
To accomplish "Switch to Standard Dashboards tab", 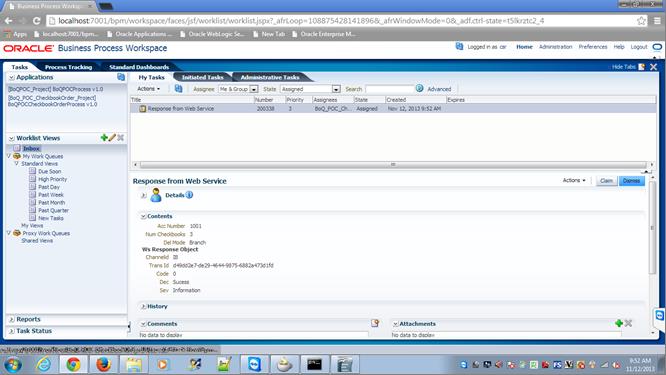I will (x=139, y=67).
